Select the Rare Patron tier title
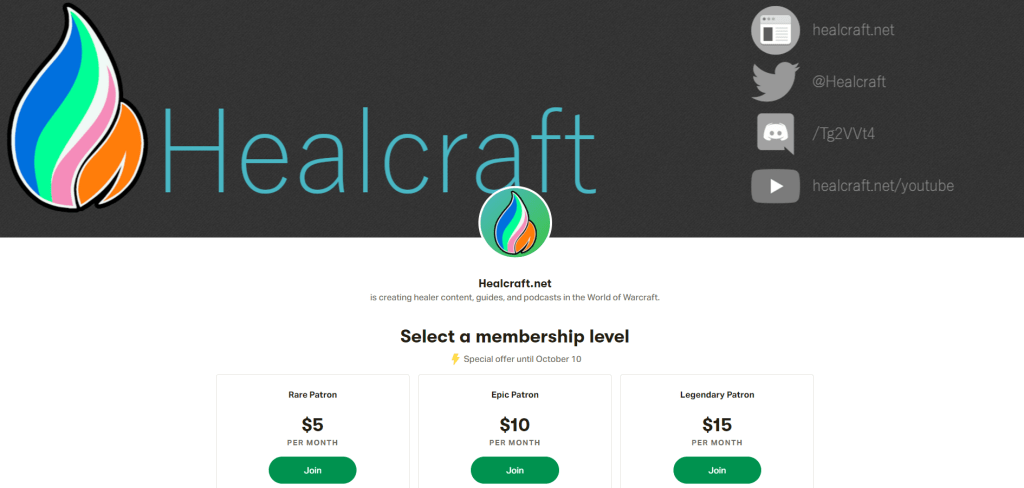Screen dimensions: 1024x488 [x=313, y=395]
